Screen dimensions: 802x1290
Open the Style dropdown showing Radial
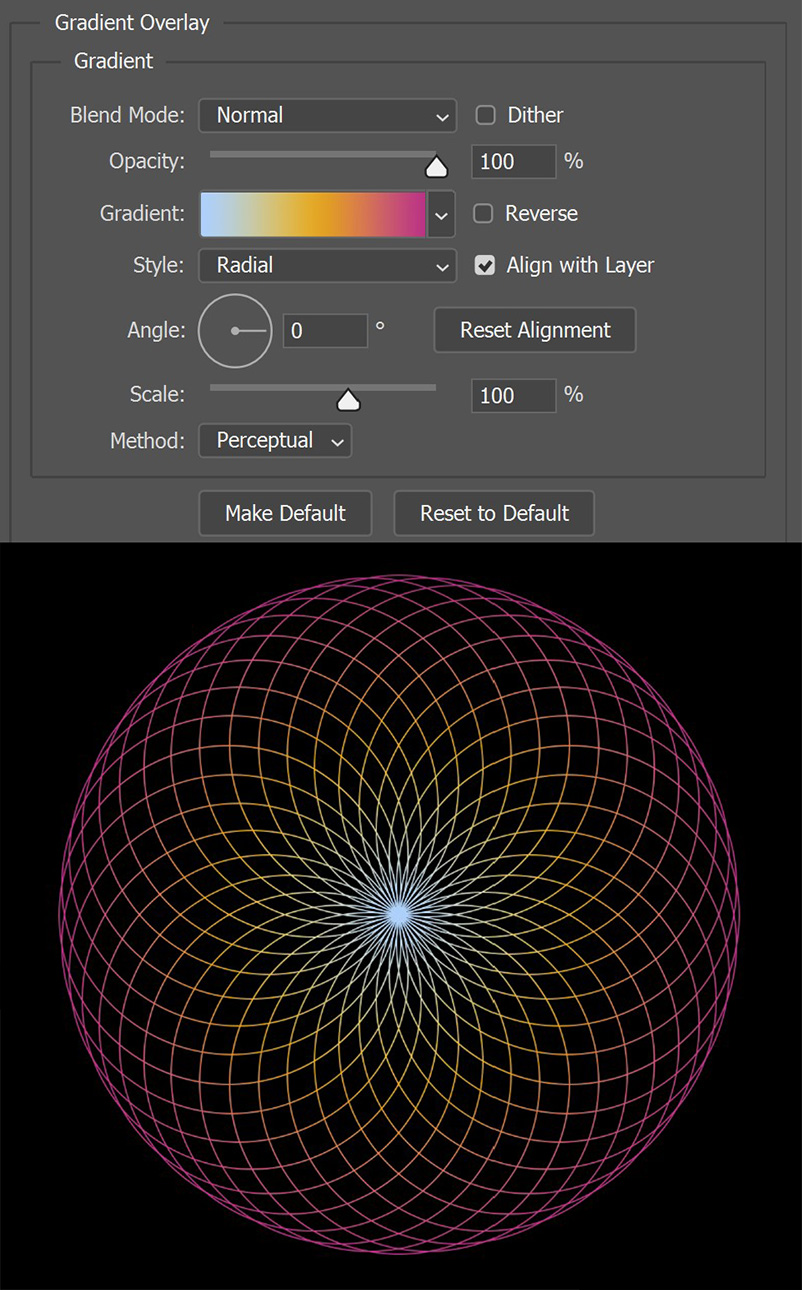click(x=327, y=266)
